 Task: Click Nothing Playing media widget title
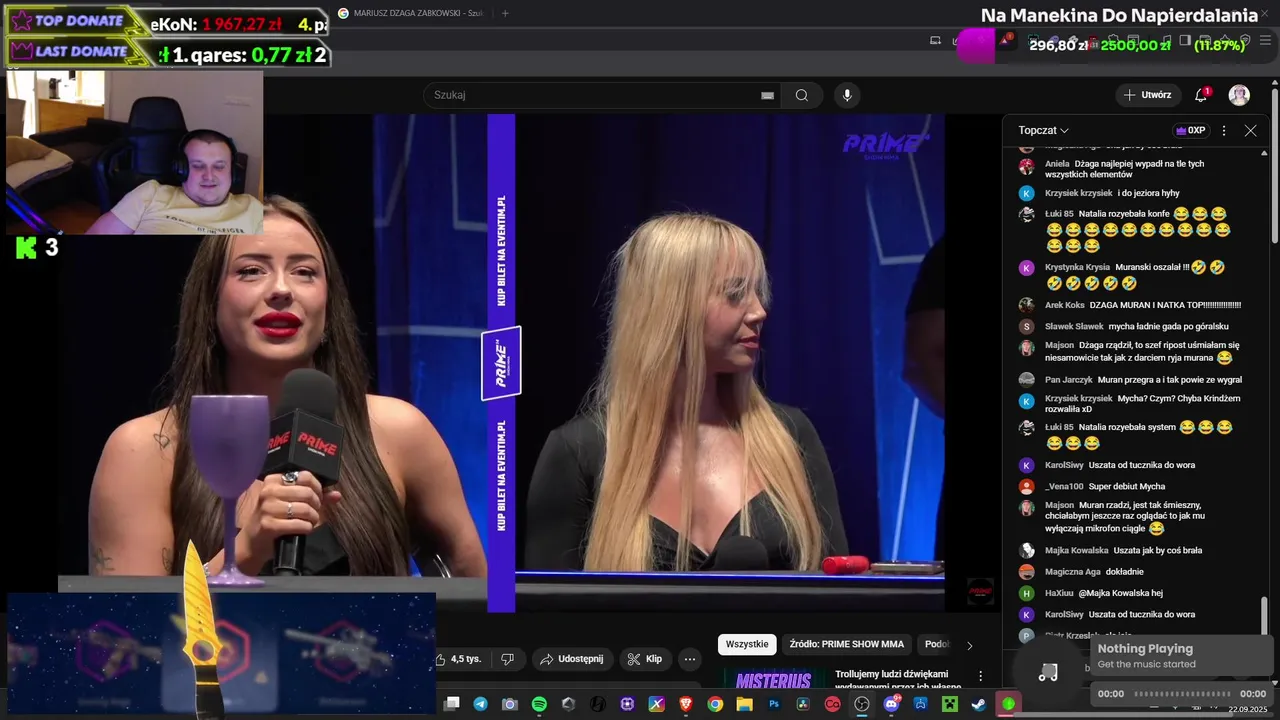click(x=1145, y=648)
